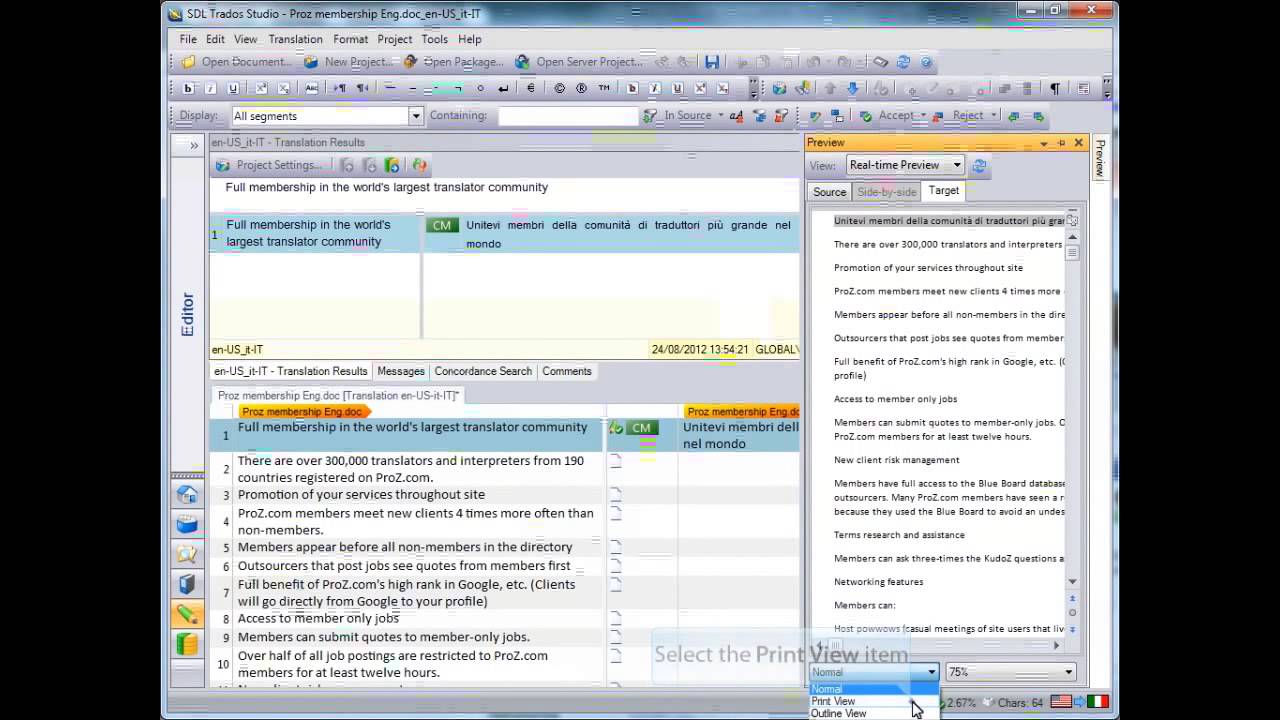1280x720 pixels.
Task: Click New Project button
Action: pyautogui.click(x=348, y=62)
